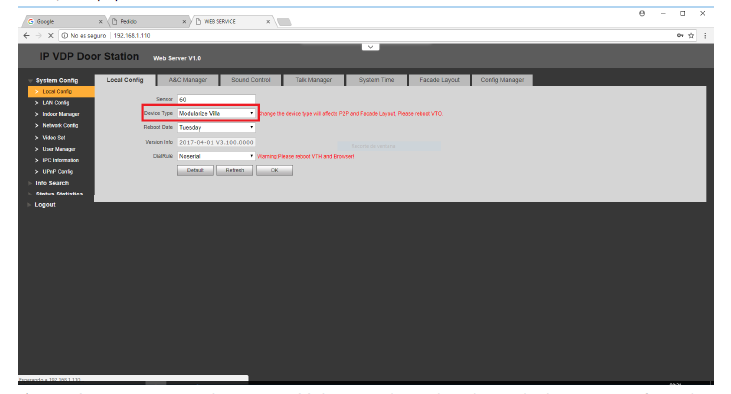Screen dimensions: 731x394
Task: Open a new browser tab
Action: [284, 22]
